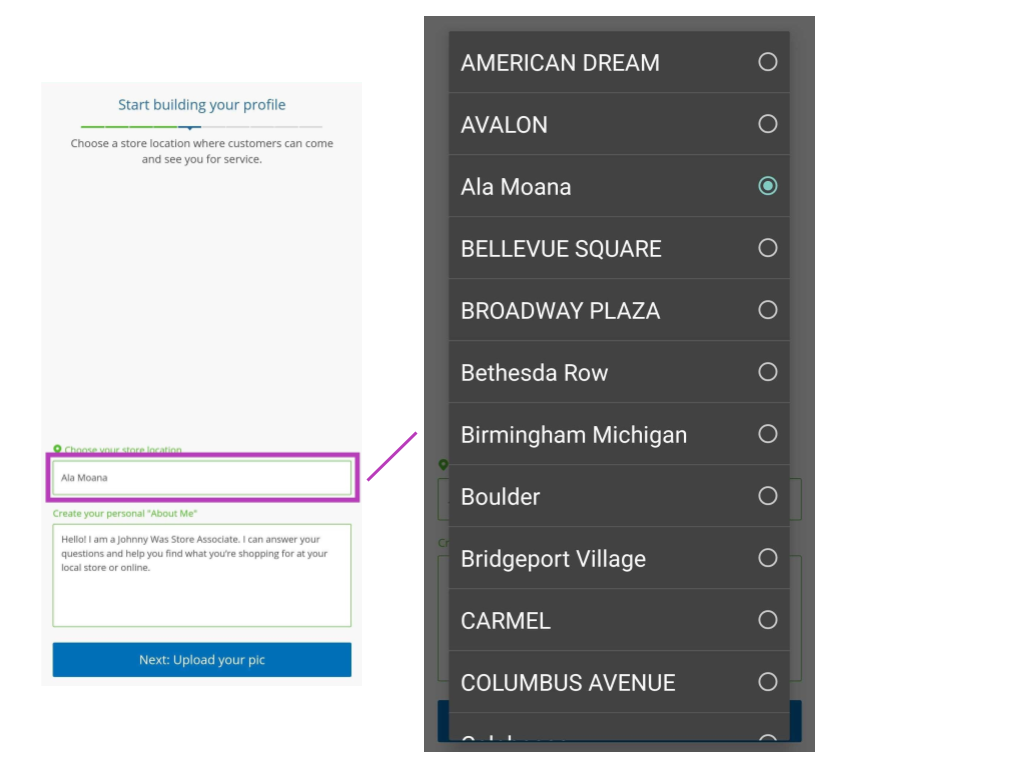The height and width of the screenshot is (768, 1024).
Task: Click the Start building your profile heading
Action: coord(201,104)
